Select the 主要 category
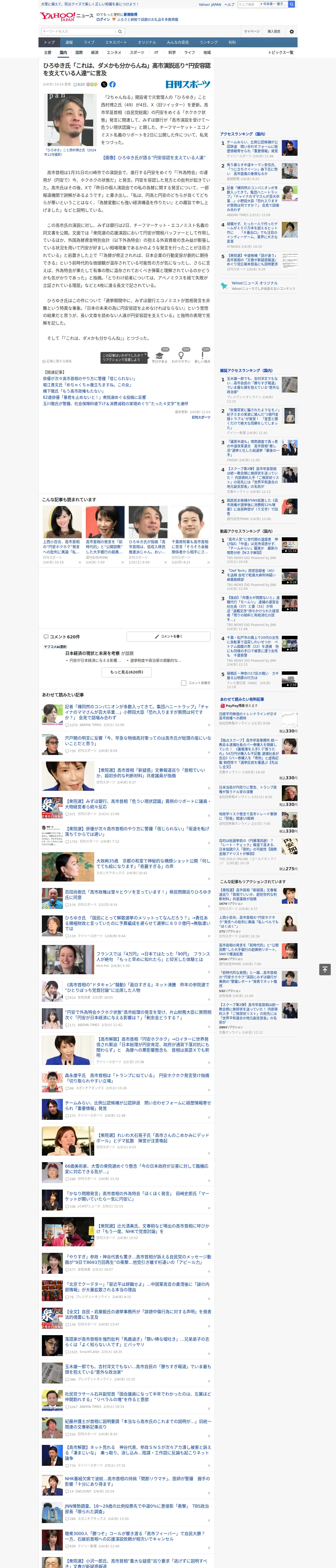Screen dimensions: 336x1568 [x=48, y=52]
